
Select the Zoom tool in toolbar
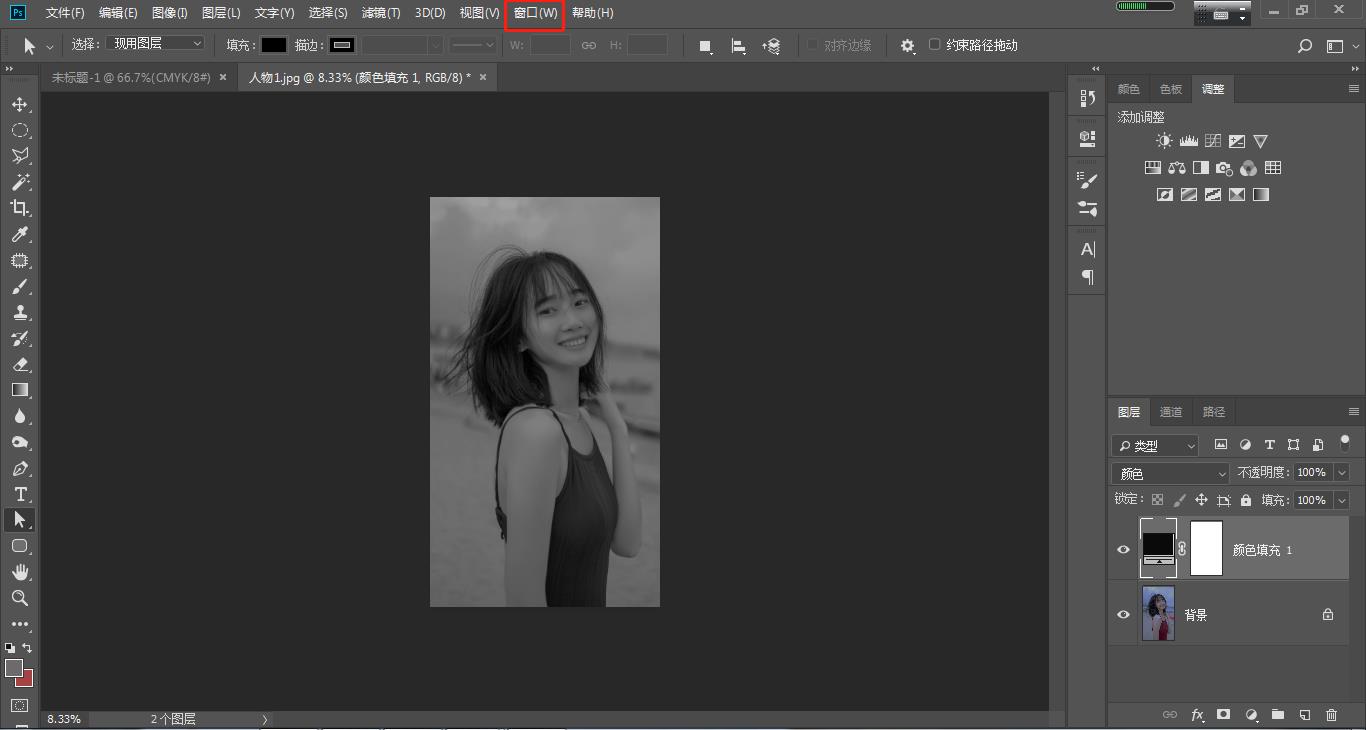(20, 598)
